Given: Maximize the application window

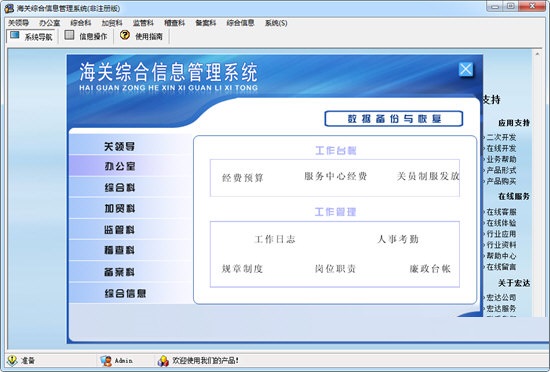Looking at the screenshot, I should click(510, 6).
